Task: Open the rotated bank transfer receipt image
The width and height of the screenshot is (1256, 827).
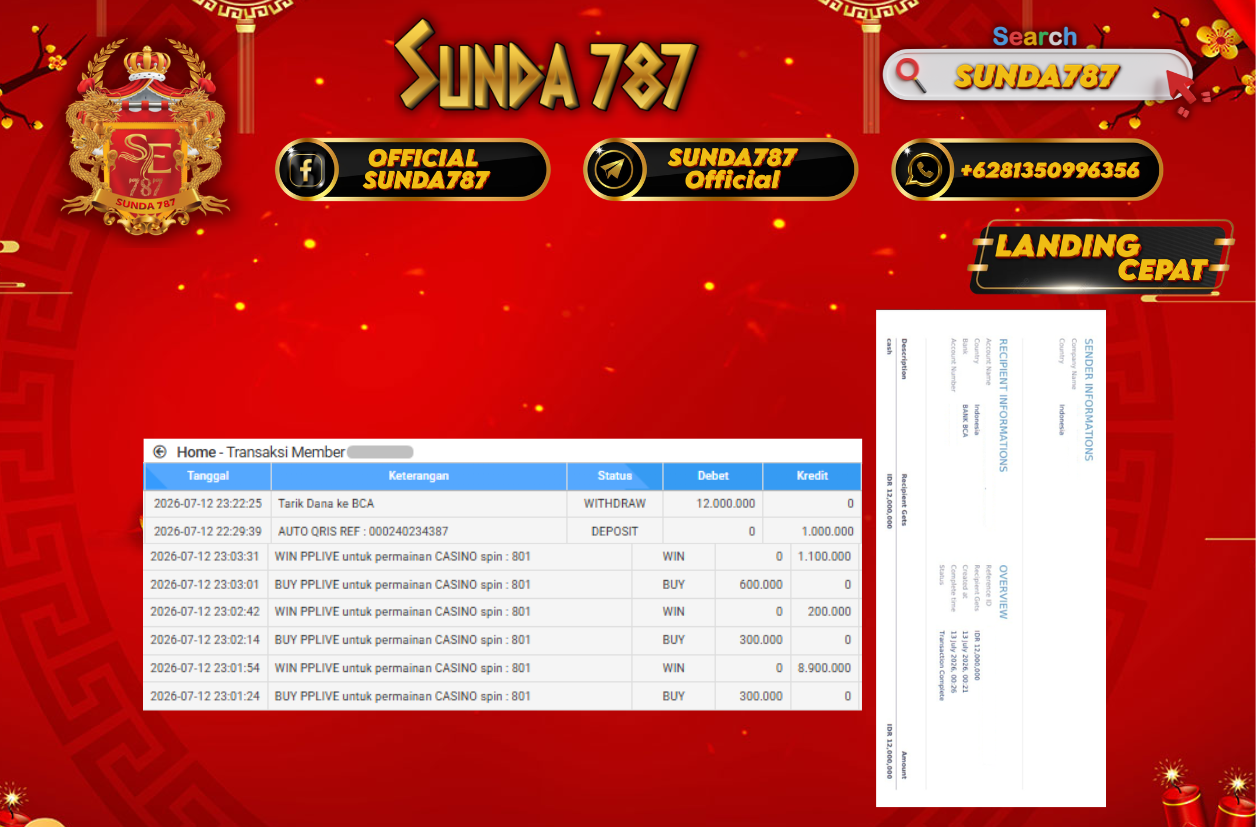Action: (x=991, y=558)
